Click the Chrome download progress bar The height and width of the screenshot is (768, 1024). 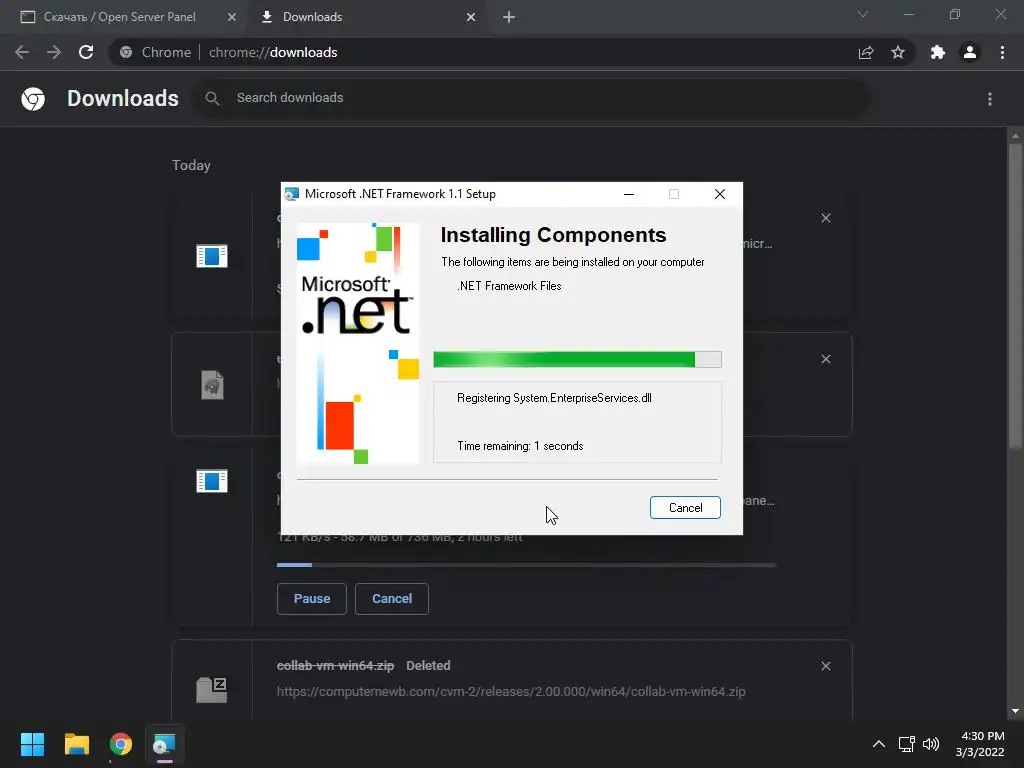pos(526,565)
